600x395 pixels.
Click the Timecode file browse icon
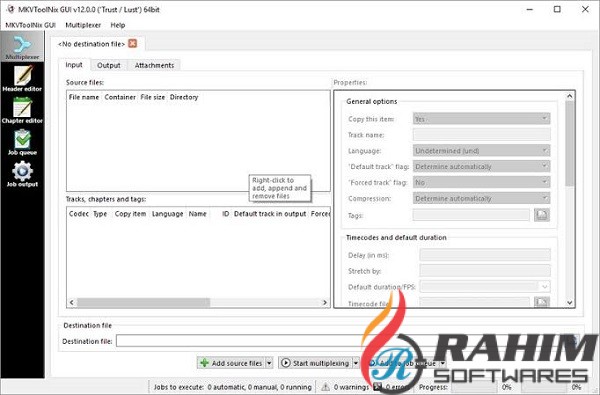point(541,302)
